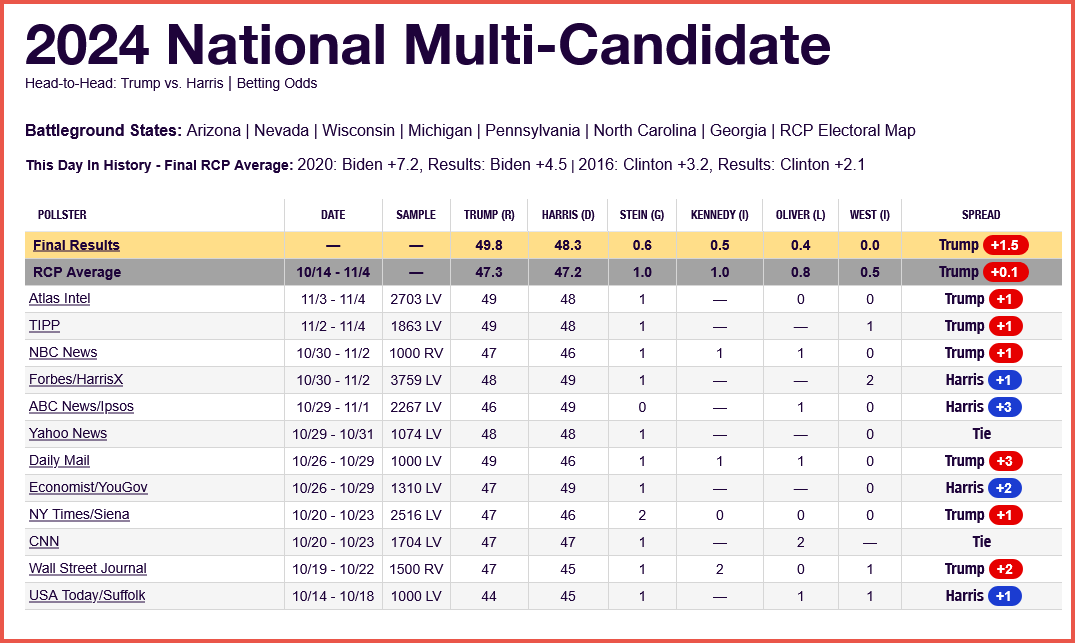Click the Final Results link
The width and height of the screenshot is (1075, 643).
pyautogui.click(x=76, y=245)
